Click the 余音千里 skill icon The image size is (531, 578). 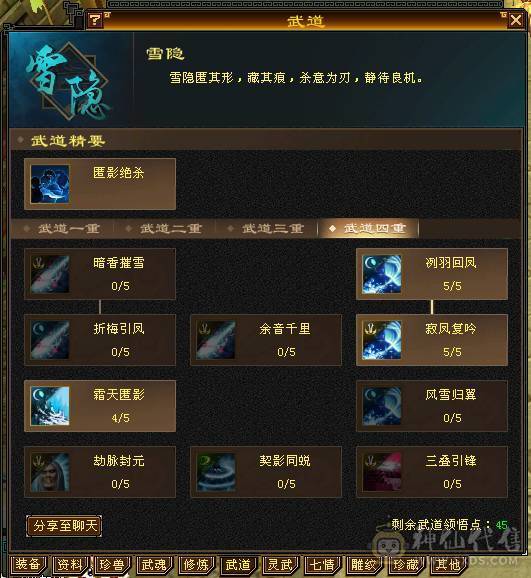pyautogui.click(x=216, y=340)
